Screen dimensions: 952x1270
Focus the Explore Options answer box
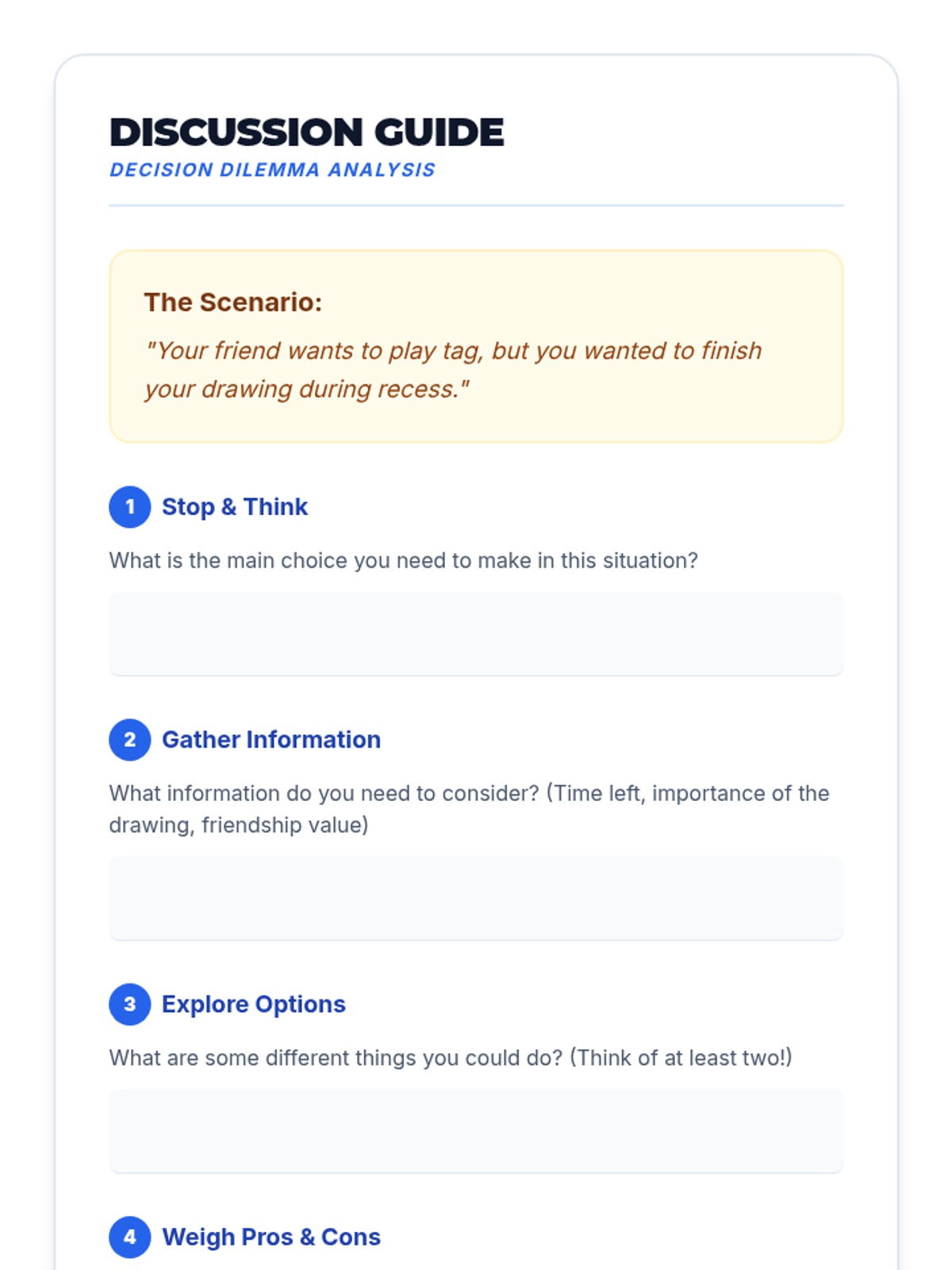[x=476, y=1130]
